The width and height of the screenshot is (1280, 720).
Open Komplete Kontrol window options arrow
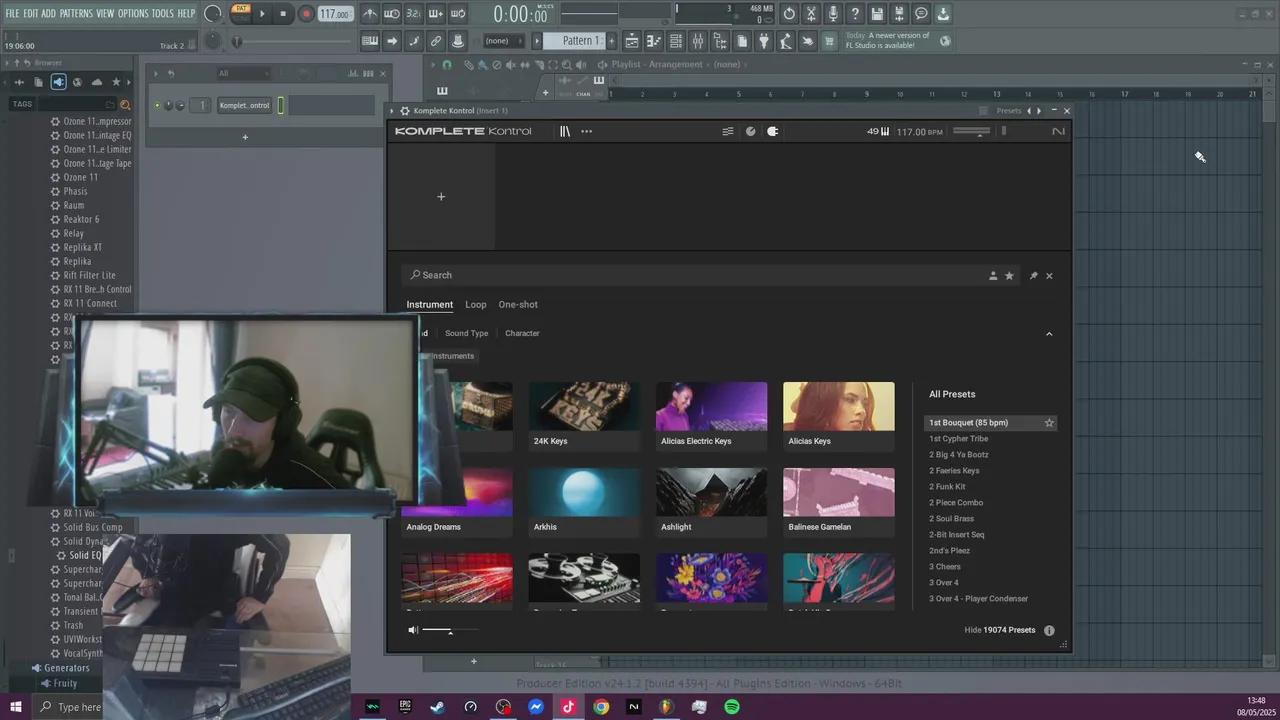(x=392, y=111)
